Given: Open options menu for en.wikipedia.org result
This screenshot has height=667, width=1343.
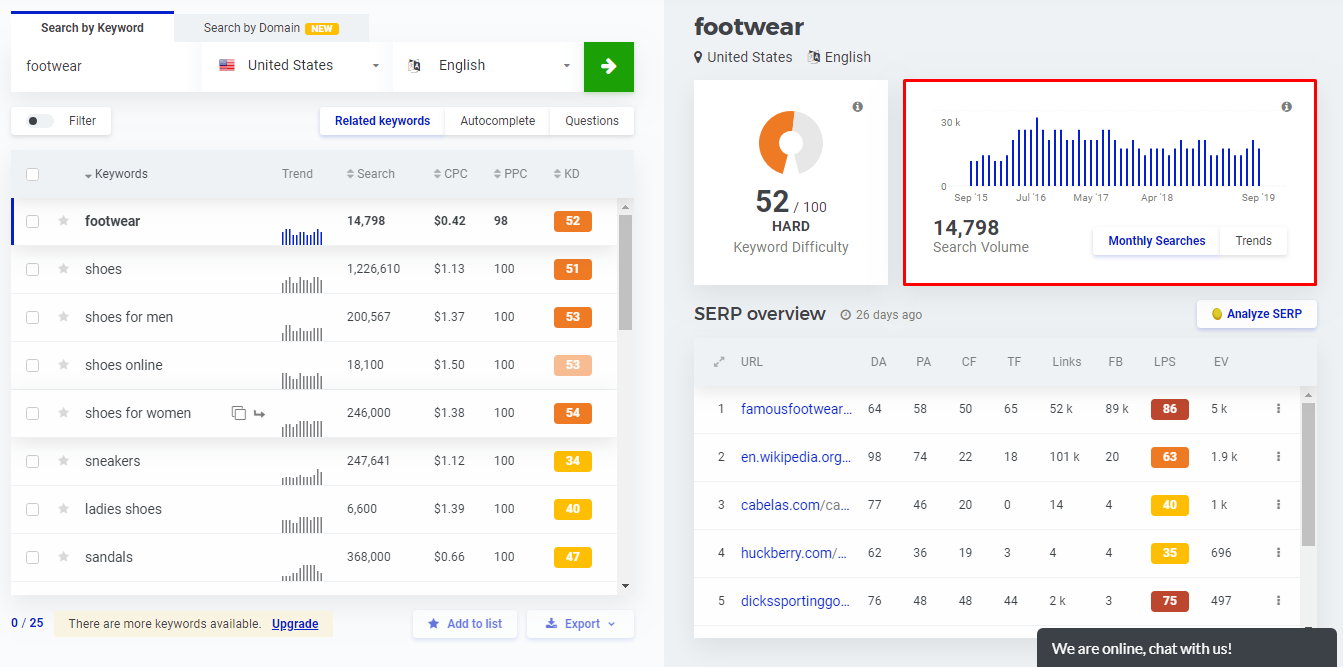Looking at the screenshot, I should [1278, 456].
